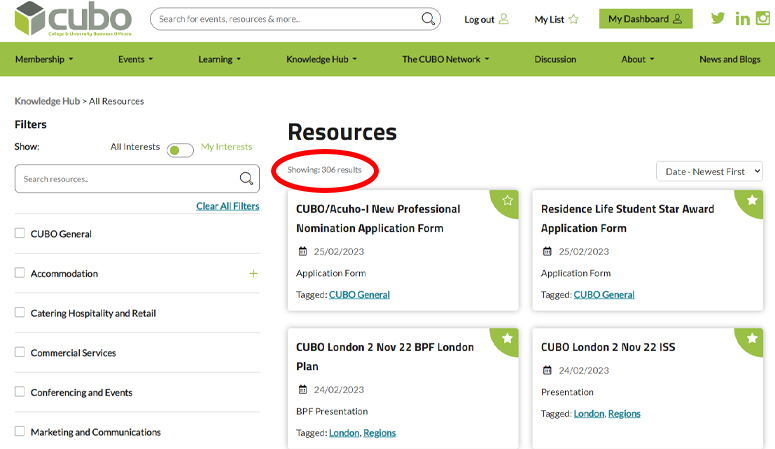Open the Events dropdown menu
The height and width of the screenshot is (449, 775).
(135, 59)
